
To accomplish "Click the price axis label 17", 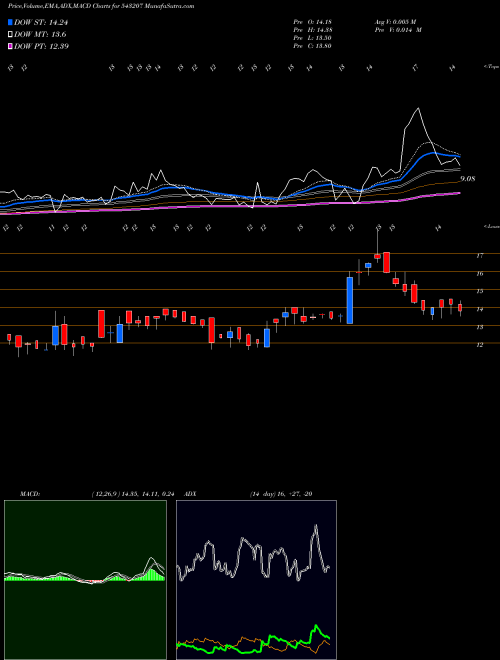I will [479, 255].
